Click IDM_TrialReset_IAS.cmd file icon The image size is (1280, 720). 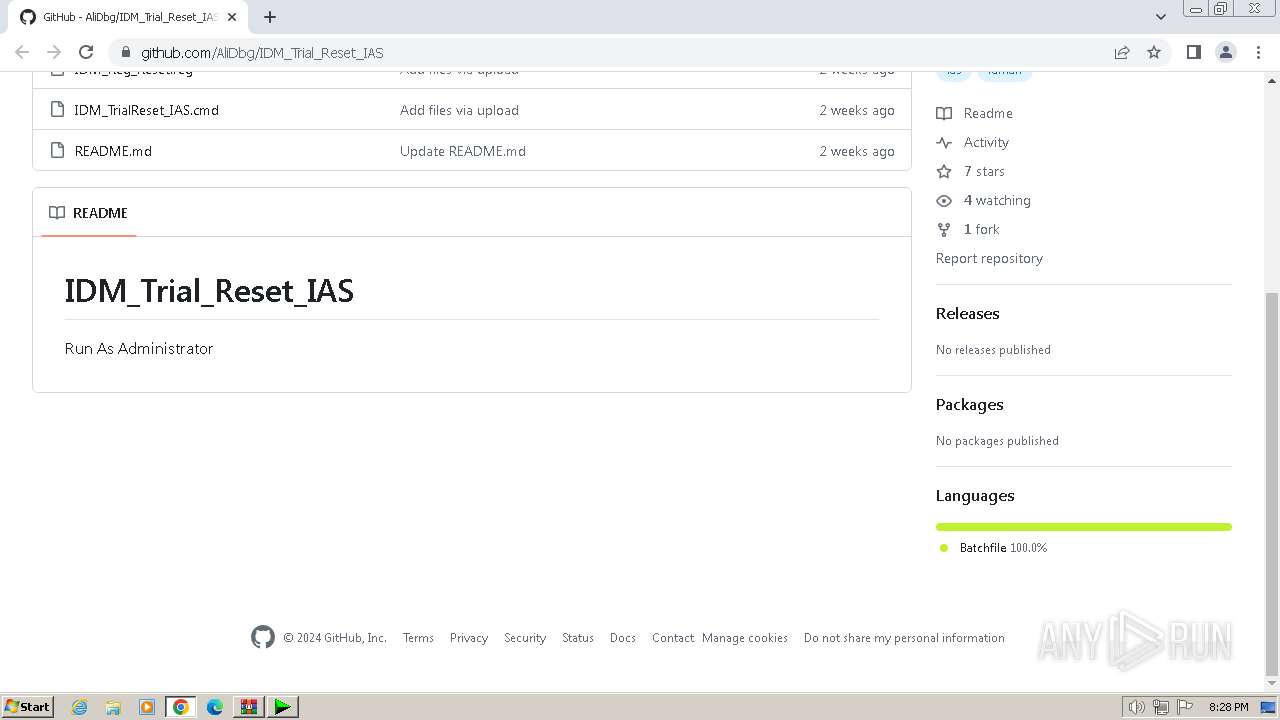58,110
